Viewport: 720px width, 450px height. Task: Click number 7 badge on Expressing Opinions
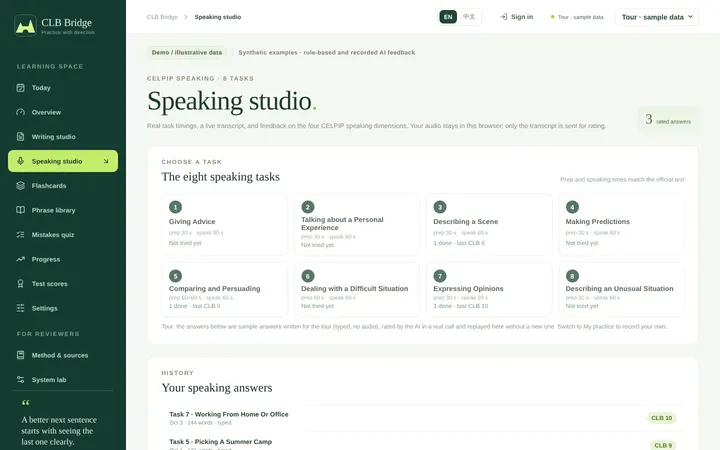click(440, 276)
